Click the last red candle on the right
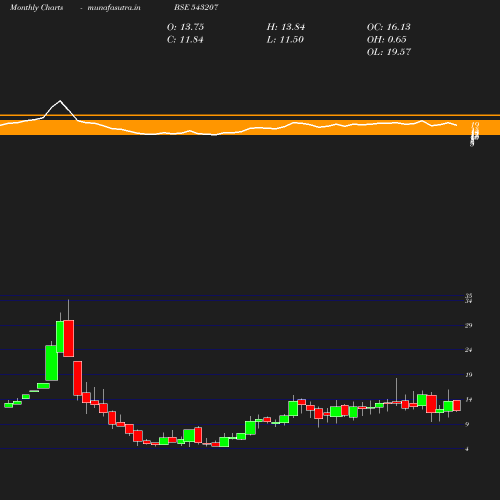 point(457,406)
